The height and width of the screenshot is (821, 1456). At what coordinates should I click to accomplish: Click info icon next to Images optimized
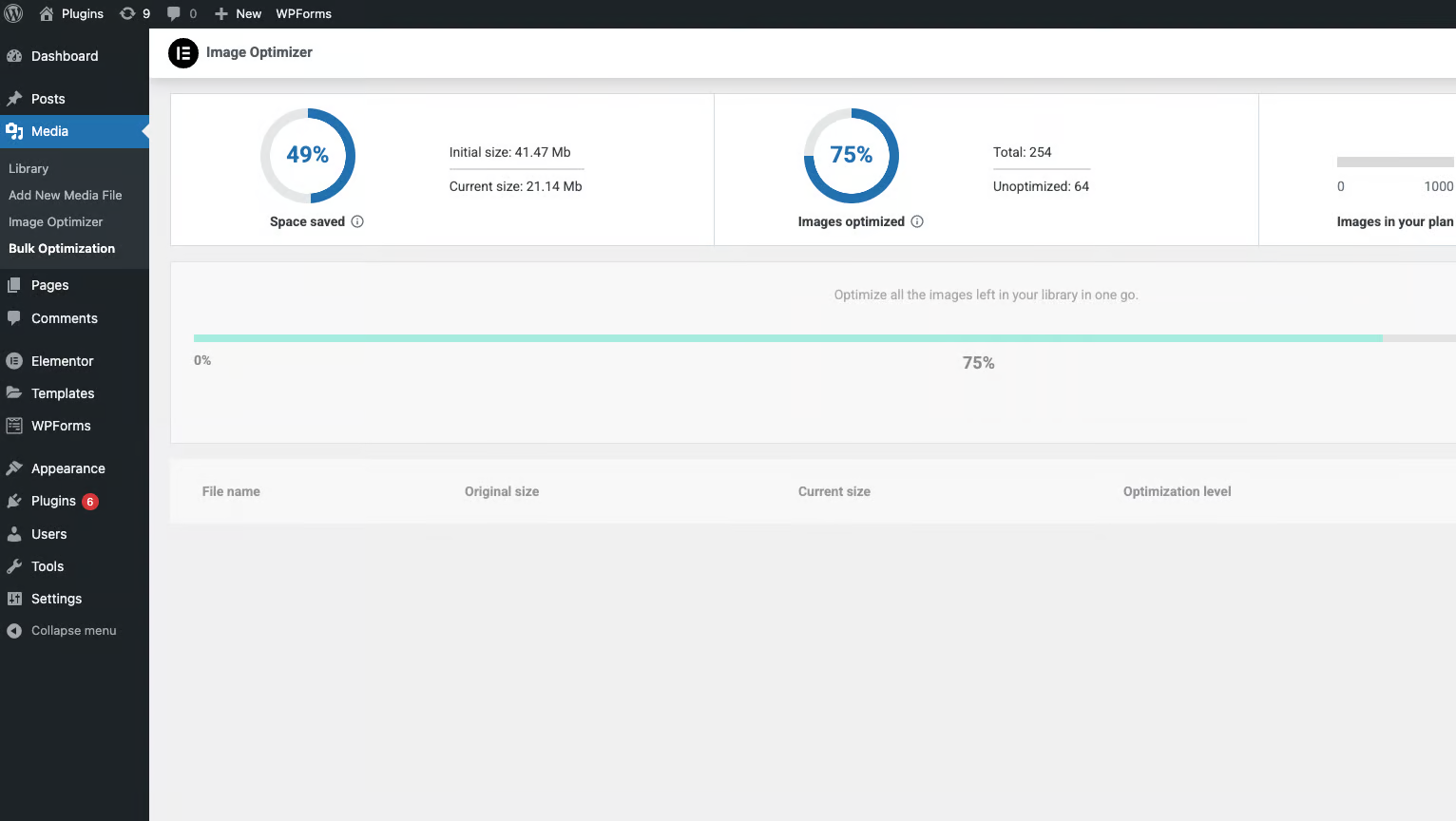[x=917, y=221]
